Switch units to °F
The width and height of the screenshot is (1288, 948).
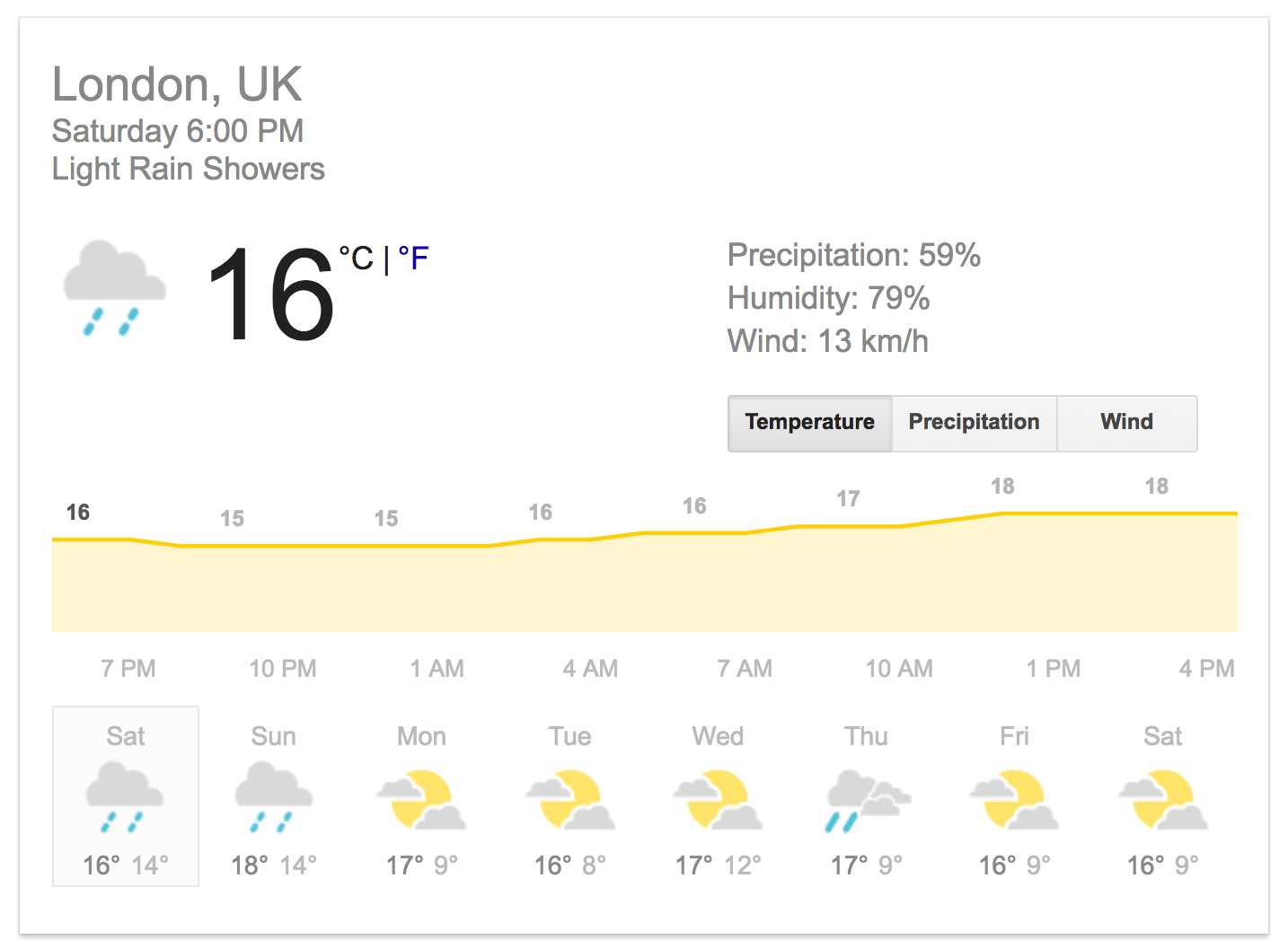coord(413,259)
